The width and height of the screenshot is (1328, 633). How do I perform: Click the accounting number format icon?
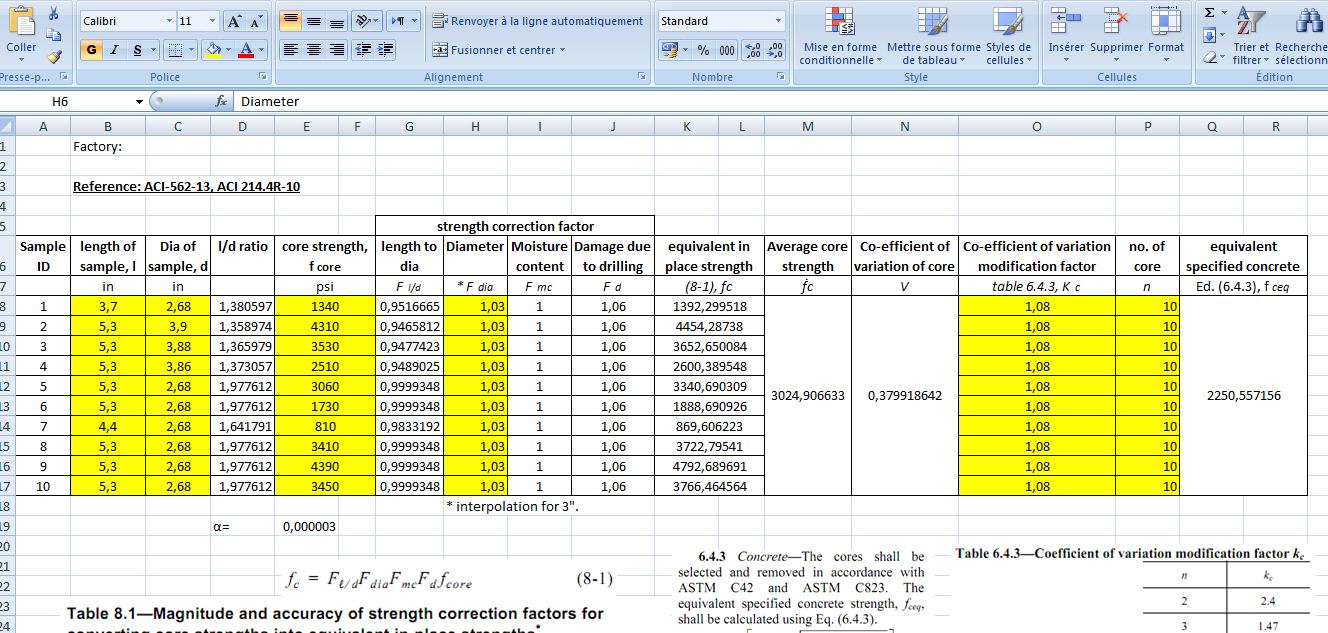[x=669, y=50]
